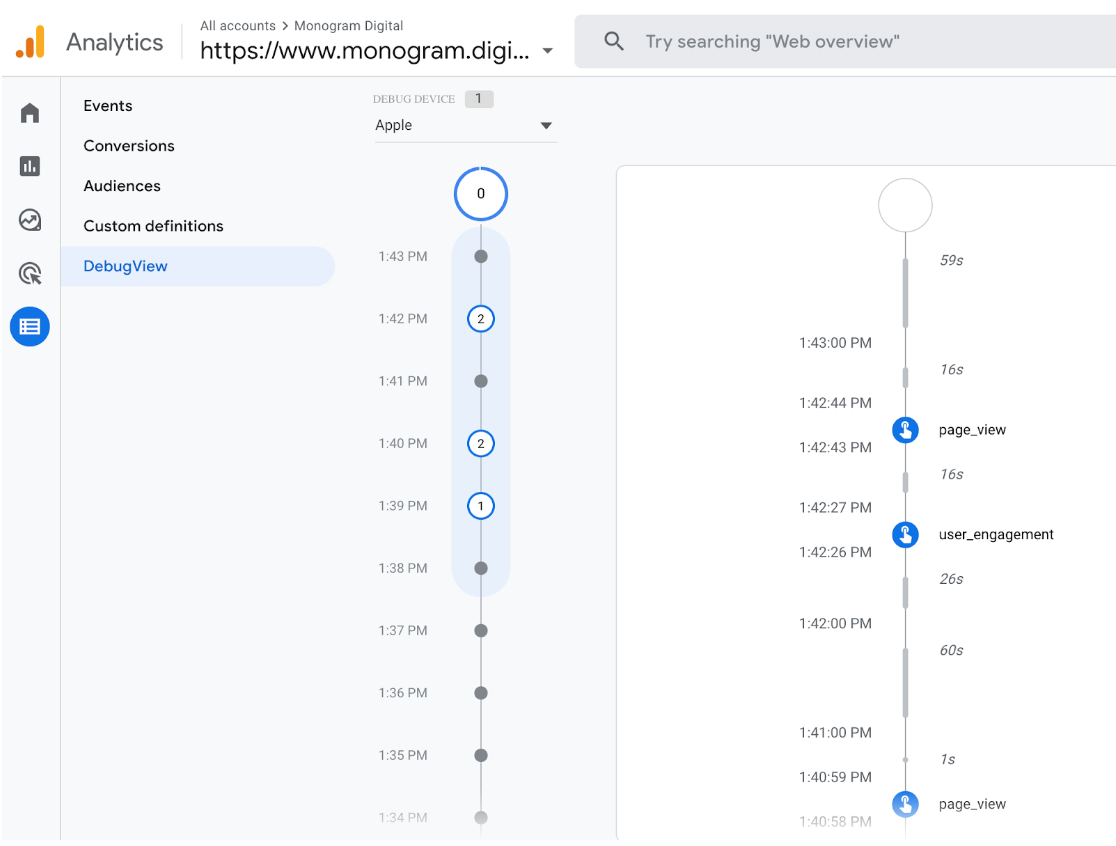Open the Audiences menu item

pos(122,186)
